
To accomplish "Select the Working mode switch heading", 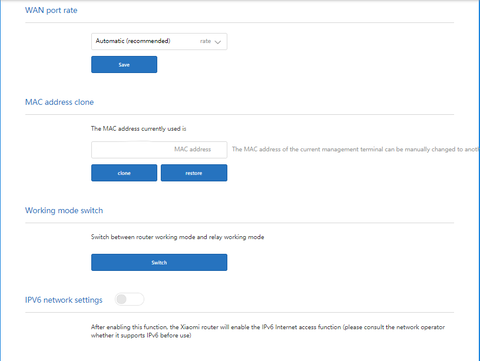I will [x=64, y=211].
